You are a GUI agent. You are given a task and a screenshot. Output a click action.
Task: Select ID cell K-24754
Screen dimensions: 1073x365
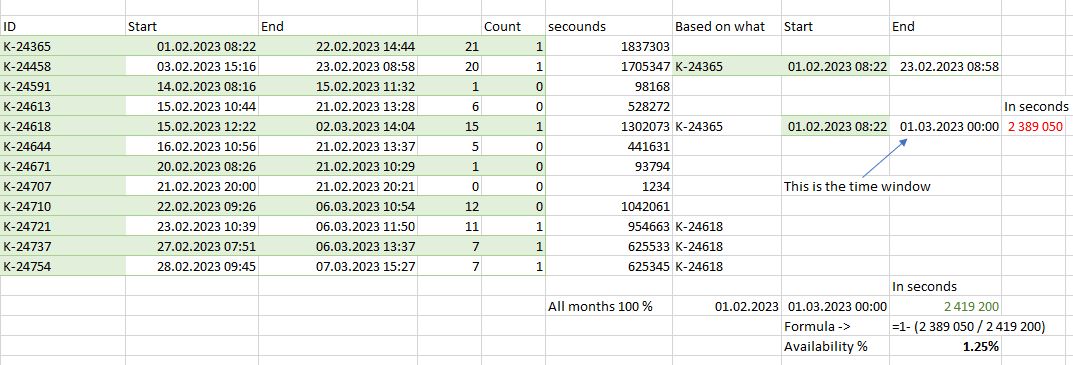pyautogui.click(x=63, y=266)
